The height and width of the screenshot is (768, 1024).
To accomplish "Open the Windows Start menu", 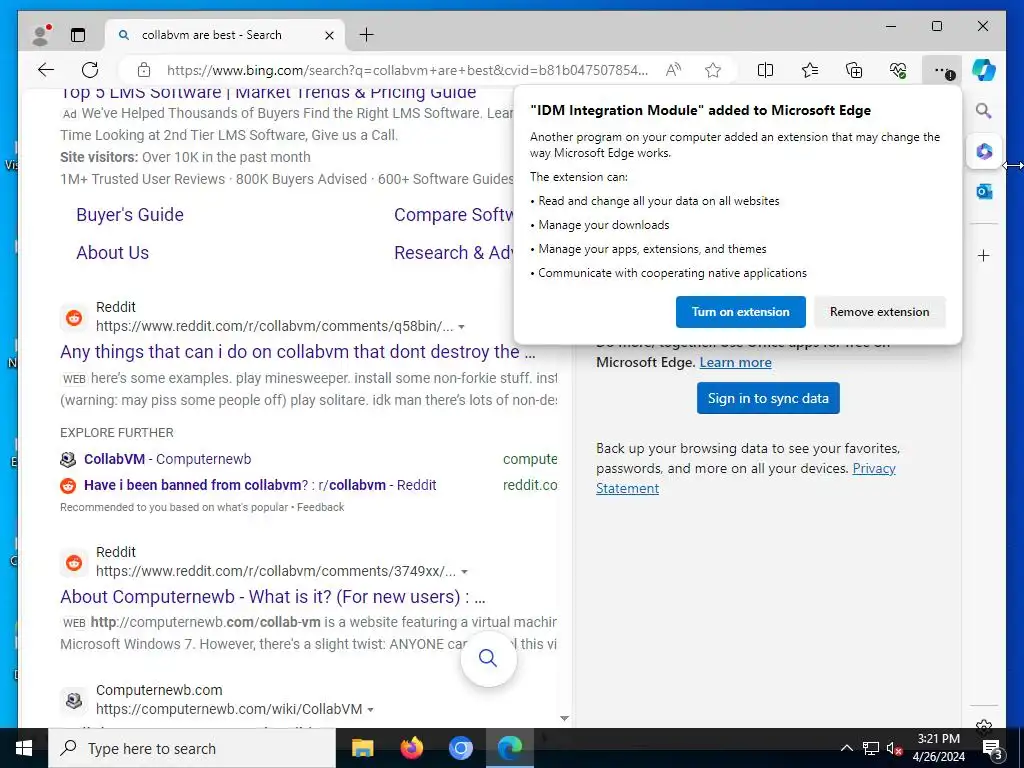I will (x=24, y=748).
